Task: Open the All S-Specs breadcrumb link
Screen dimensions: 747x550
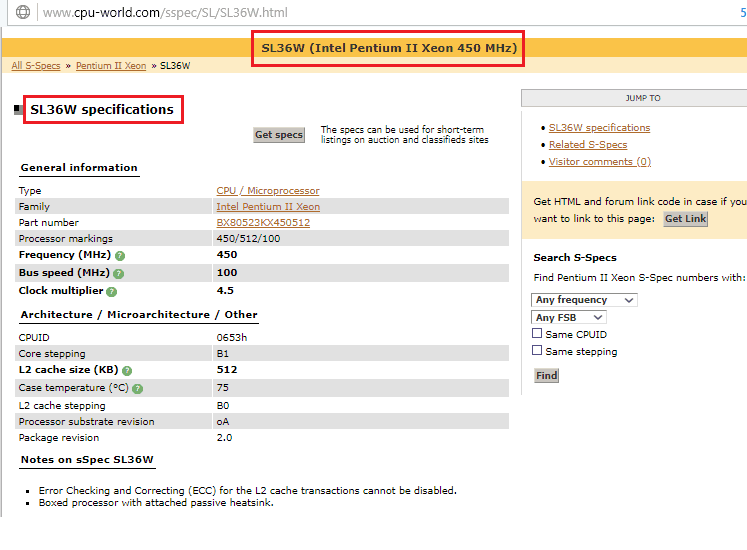Action: click(x=36, y=66)
